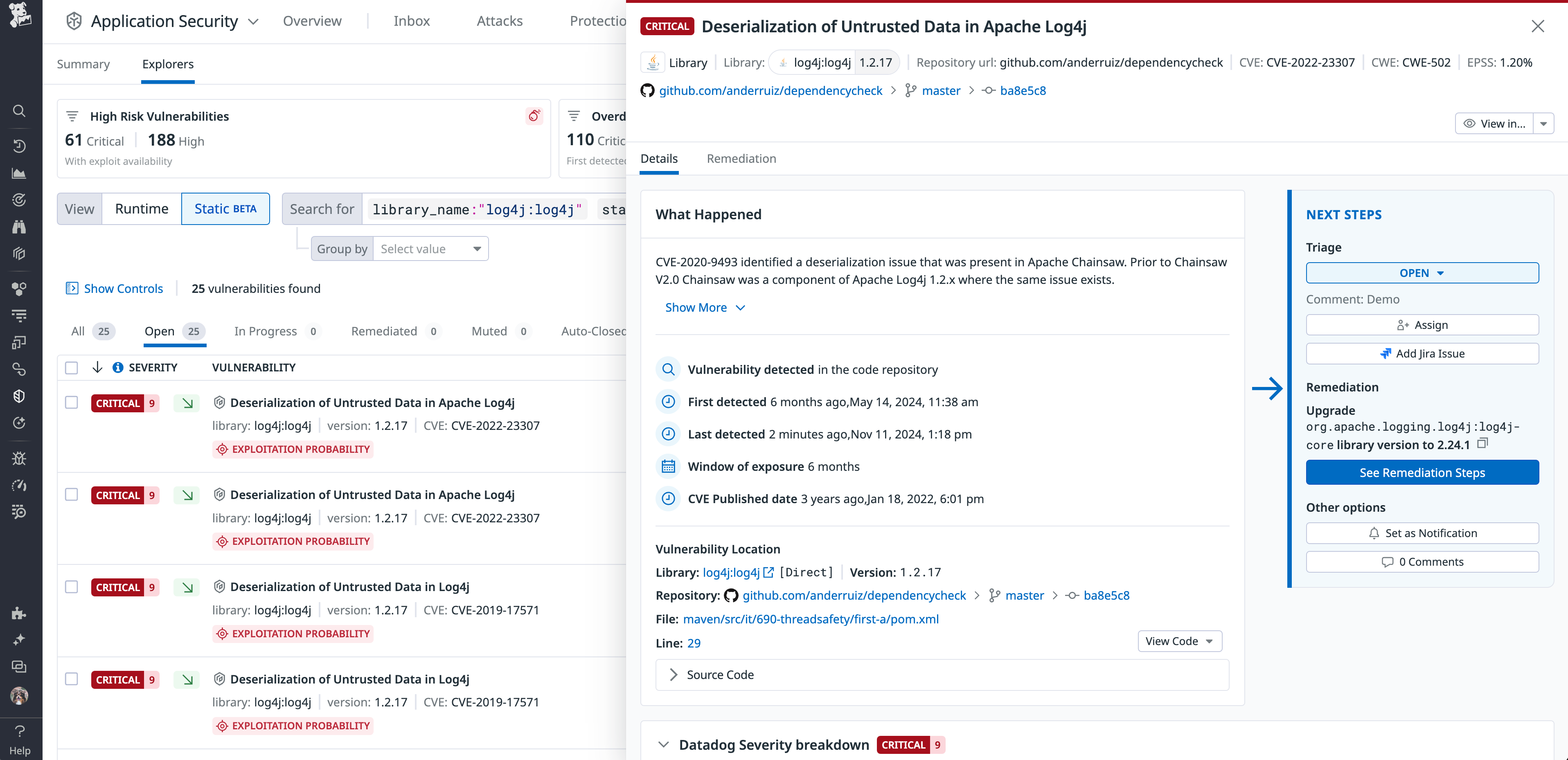
Task: Click the See Remediation Steps button
Action: [x=1422, y=472]
